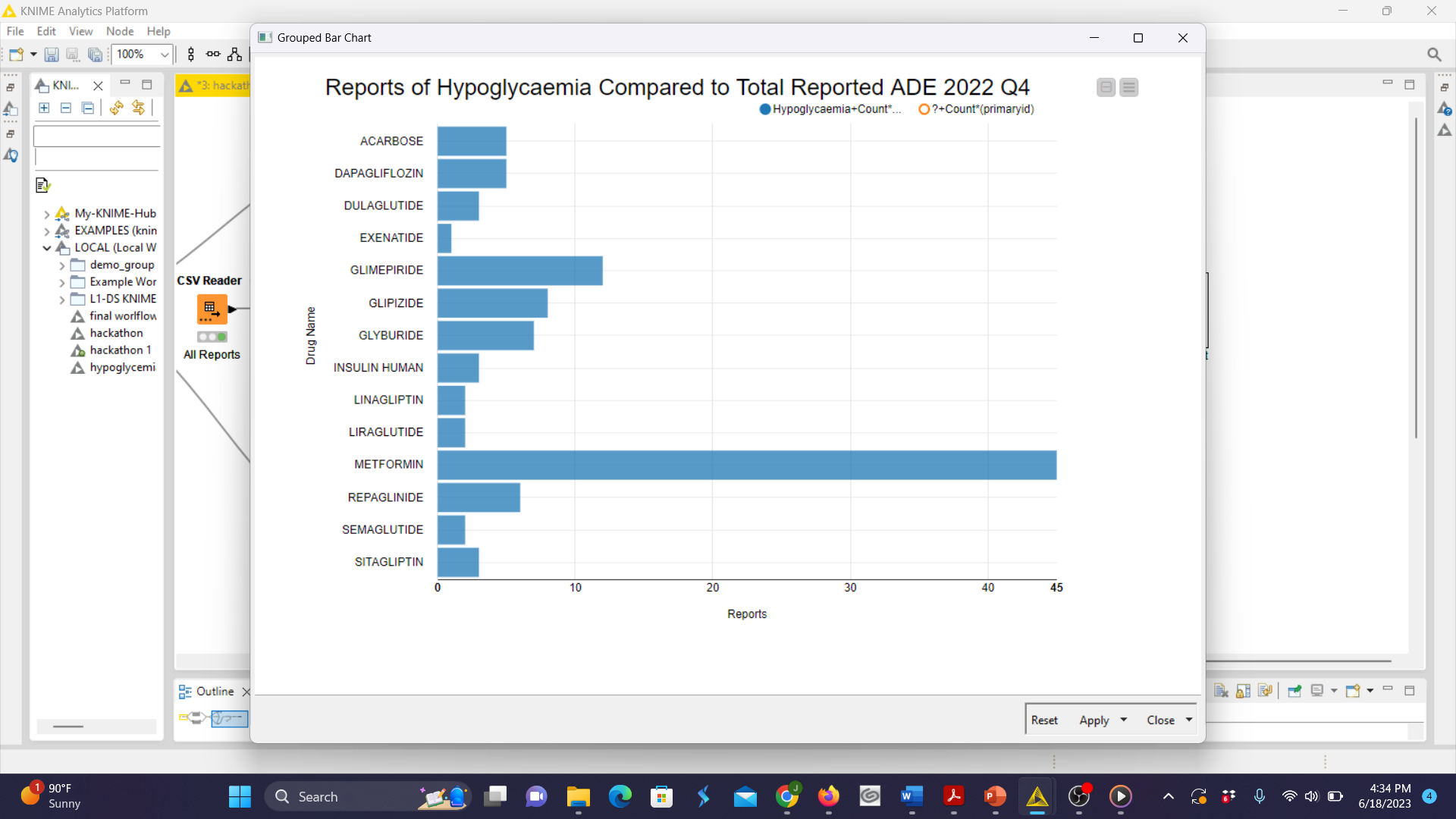Image resolution: width=1456 pixels, height=819 pixels.
Task: Open the 100% zoom level dropdown
Action: tap(164, 55)
